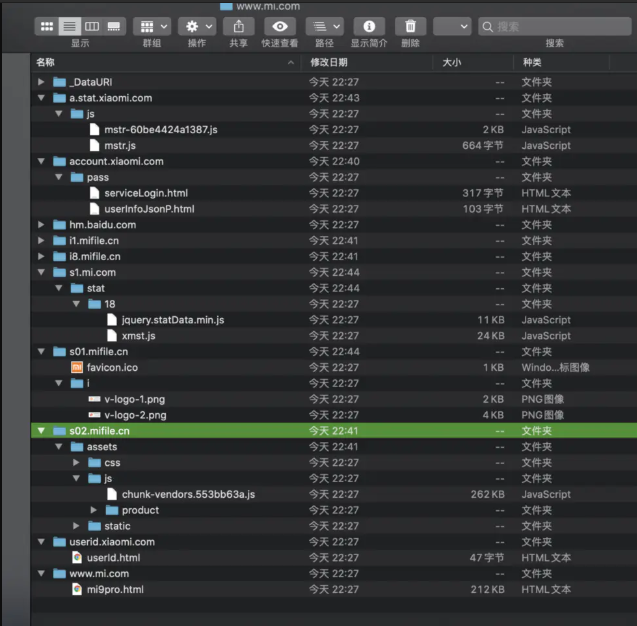
Task: Collapse the s02.mifile.cn folder
Action: (x=41, y=431)
